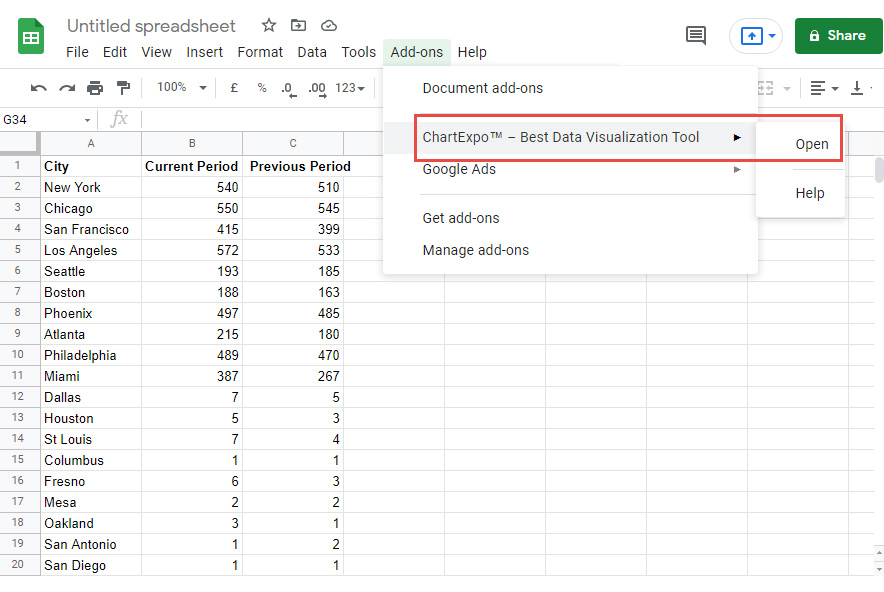Choose Get add-ons
Viewport: 884px width, 592px height.
[571, 218]
